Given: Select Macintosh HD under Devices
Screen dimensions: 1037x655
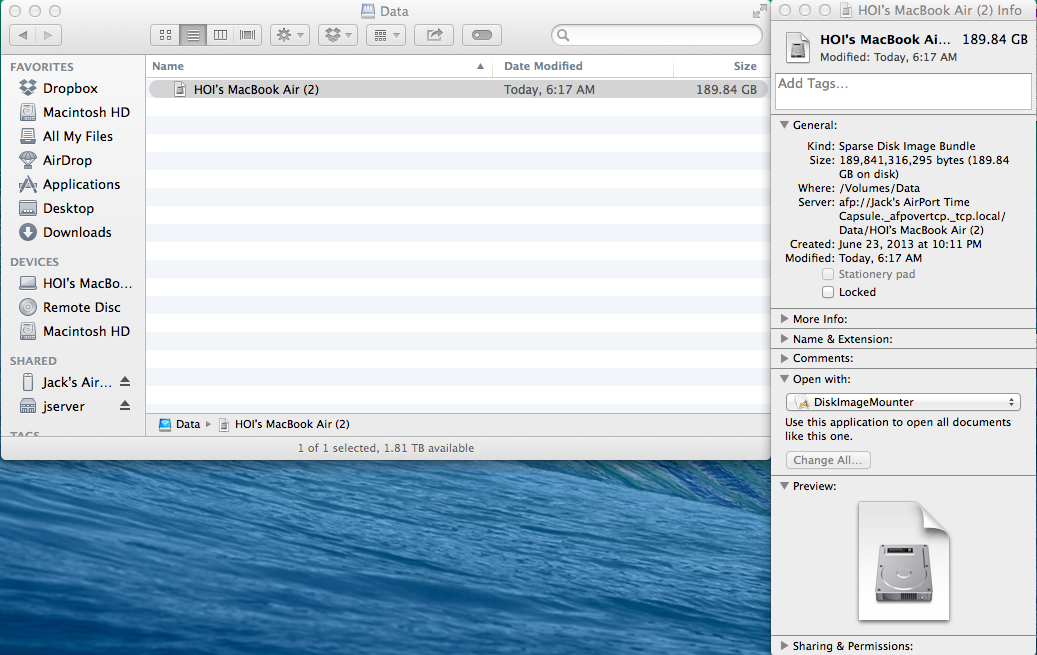Looking at the screenshot, I should [86, 331].
